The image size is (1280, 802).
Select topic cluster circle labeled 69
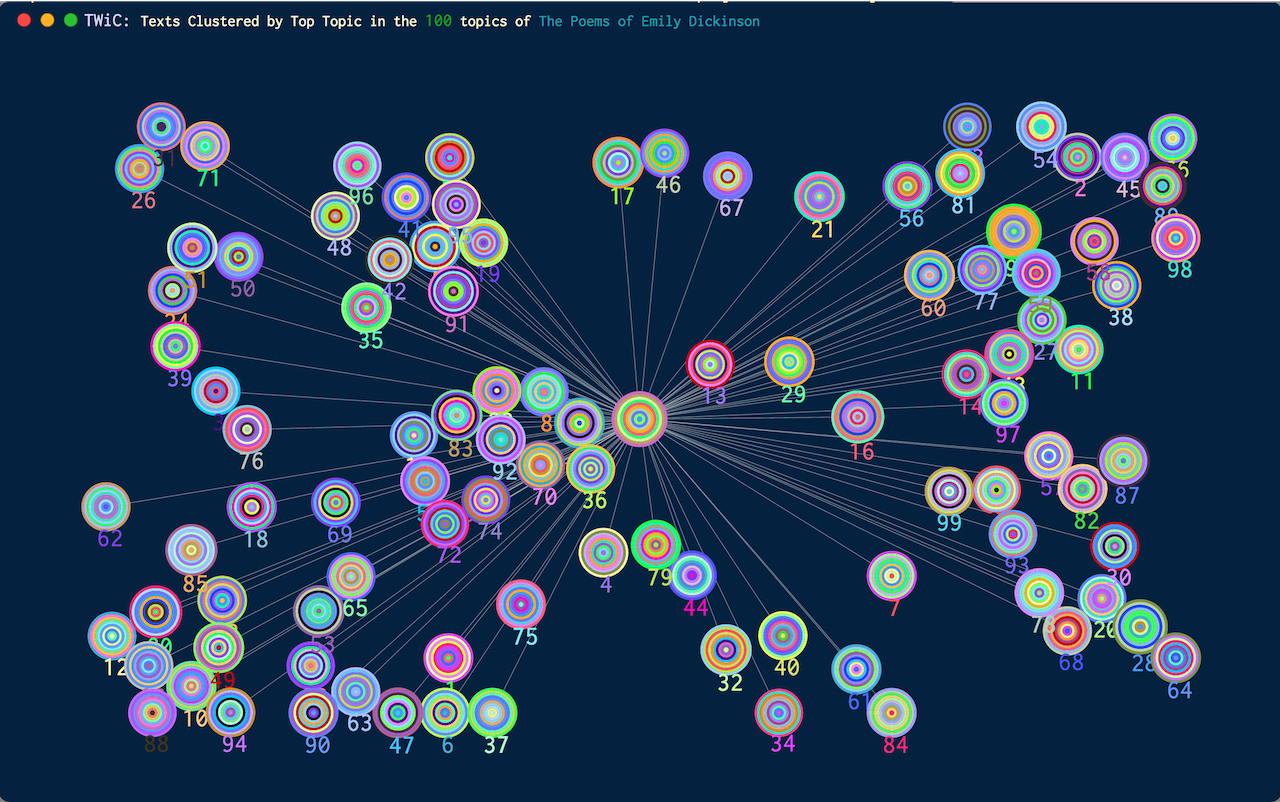point(336,502)
